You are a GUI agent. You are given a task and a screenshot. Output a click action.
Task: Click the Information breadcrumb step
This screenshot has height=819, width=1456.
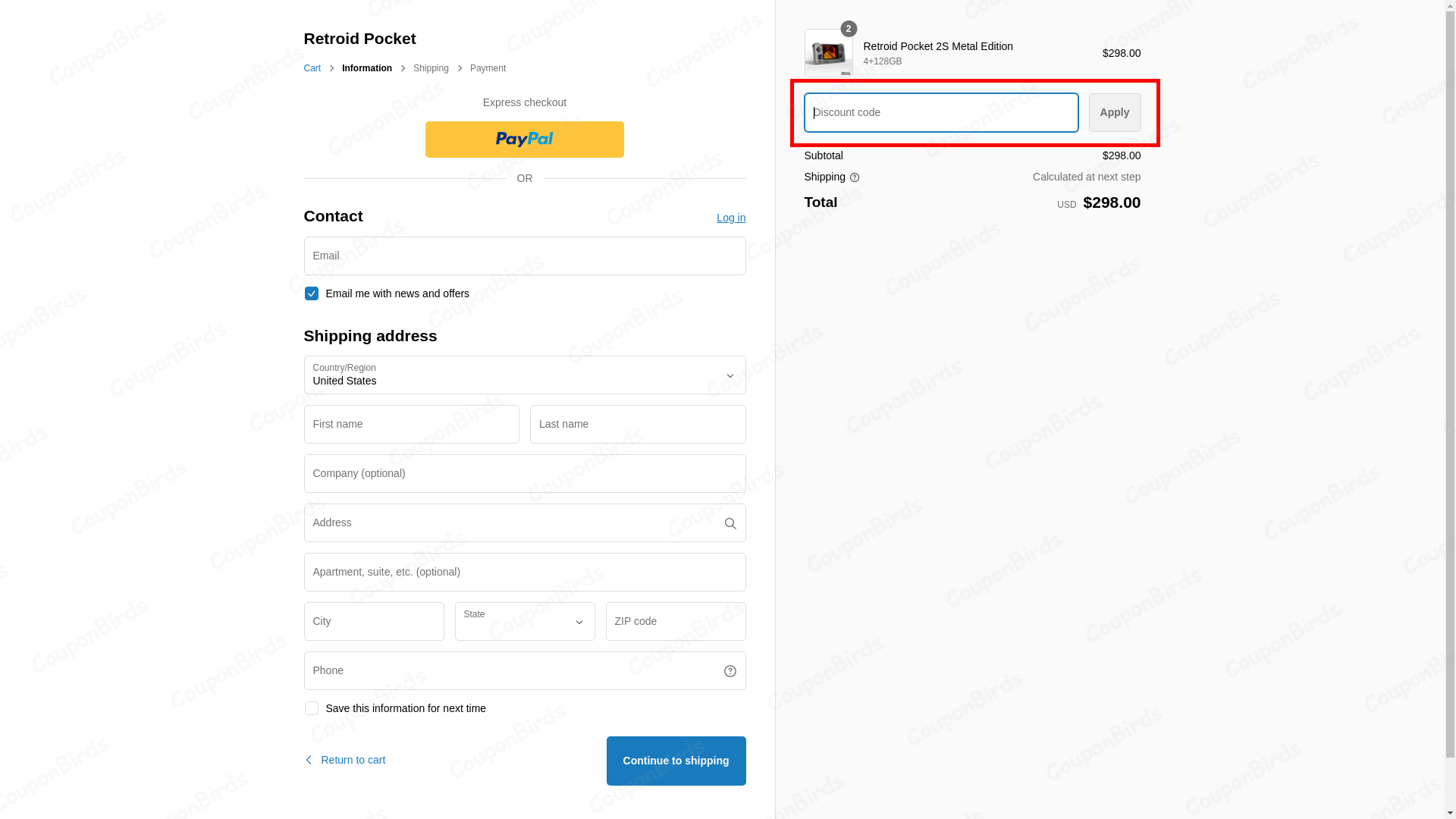coord(367,67)
